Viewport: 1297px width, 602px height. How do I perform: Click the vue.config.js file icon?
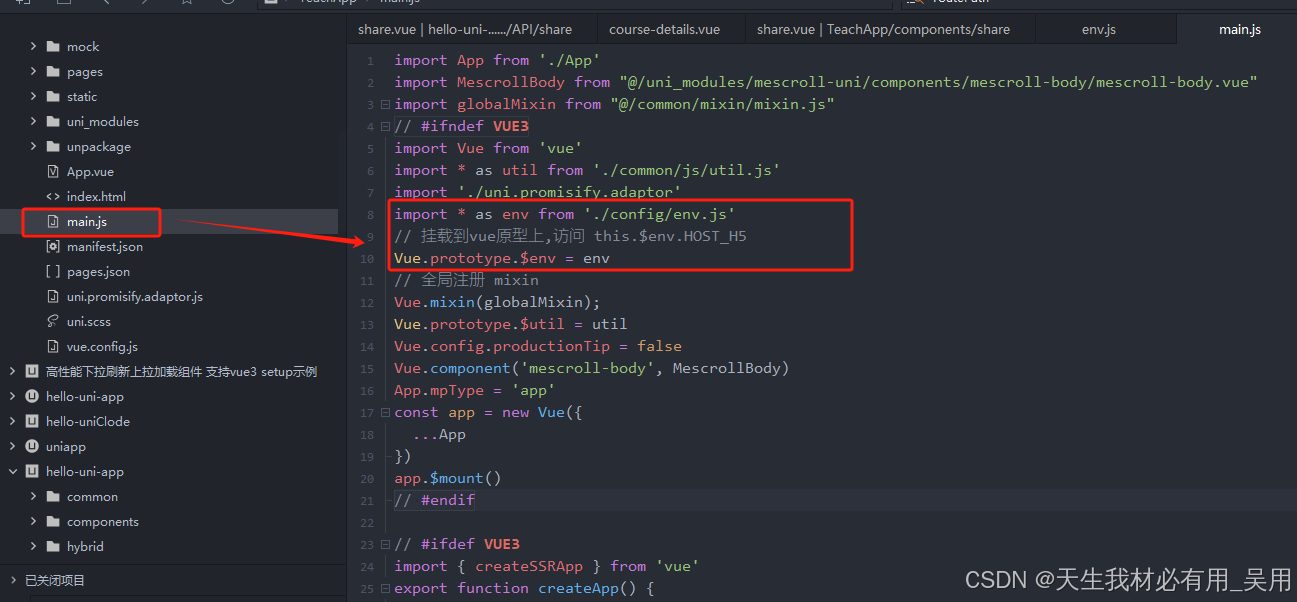(53, 347)
